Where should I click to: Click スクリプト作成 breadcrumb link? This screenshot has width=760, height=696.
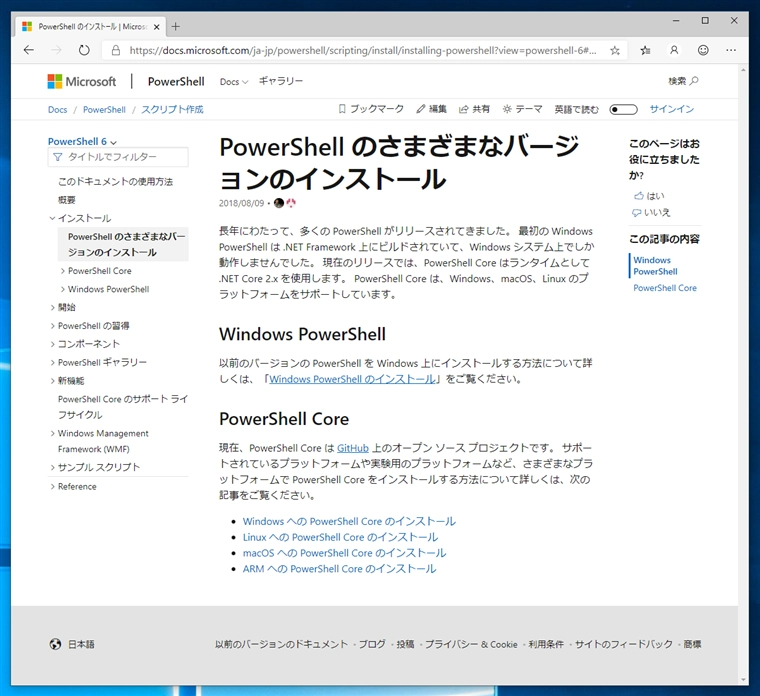coord(172,110)
